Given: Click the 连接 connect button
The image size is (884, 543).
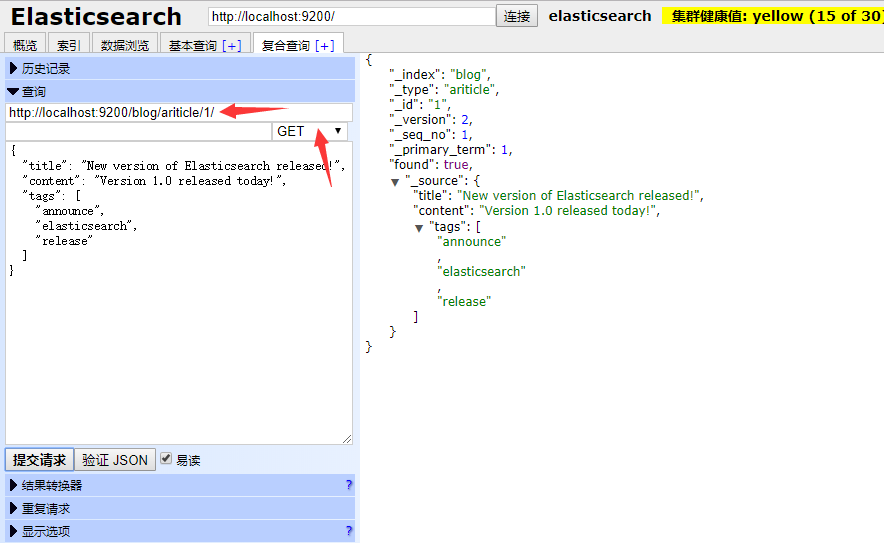Looking at the screenshot, I should pos(516,16).
